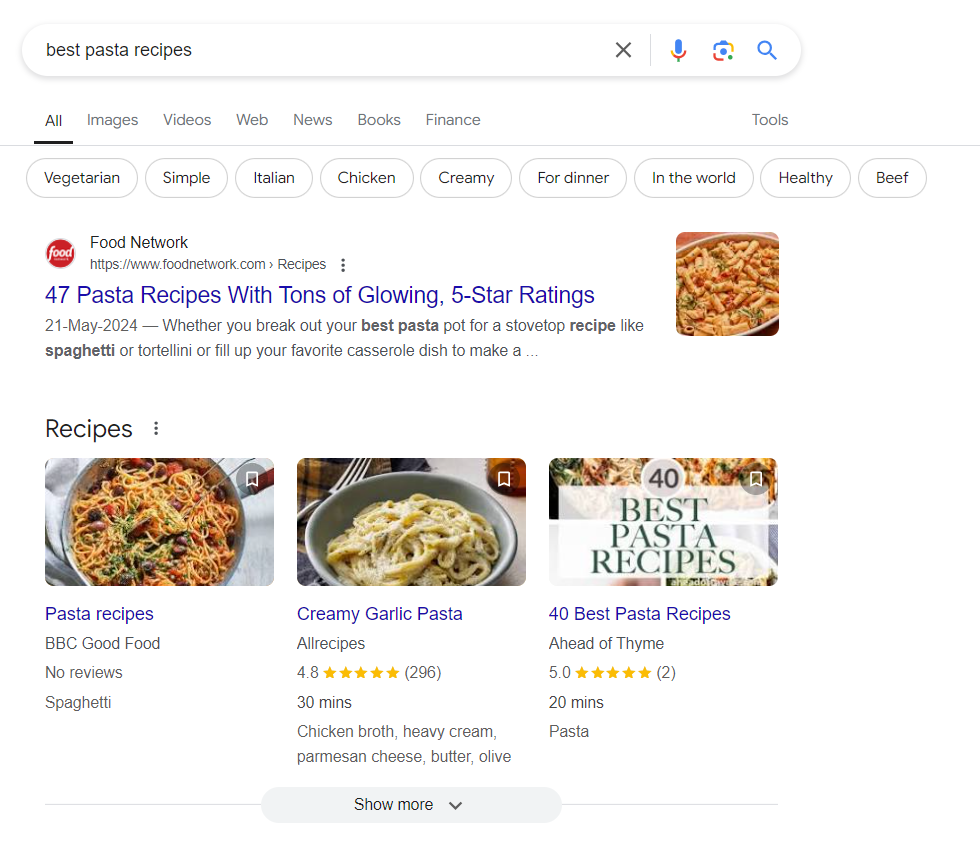Open more options dots for Food Network result
This screenshot has height=853, width=980.
[342, 265]
